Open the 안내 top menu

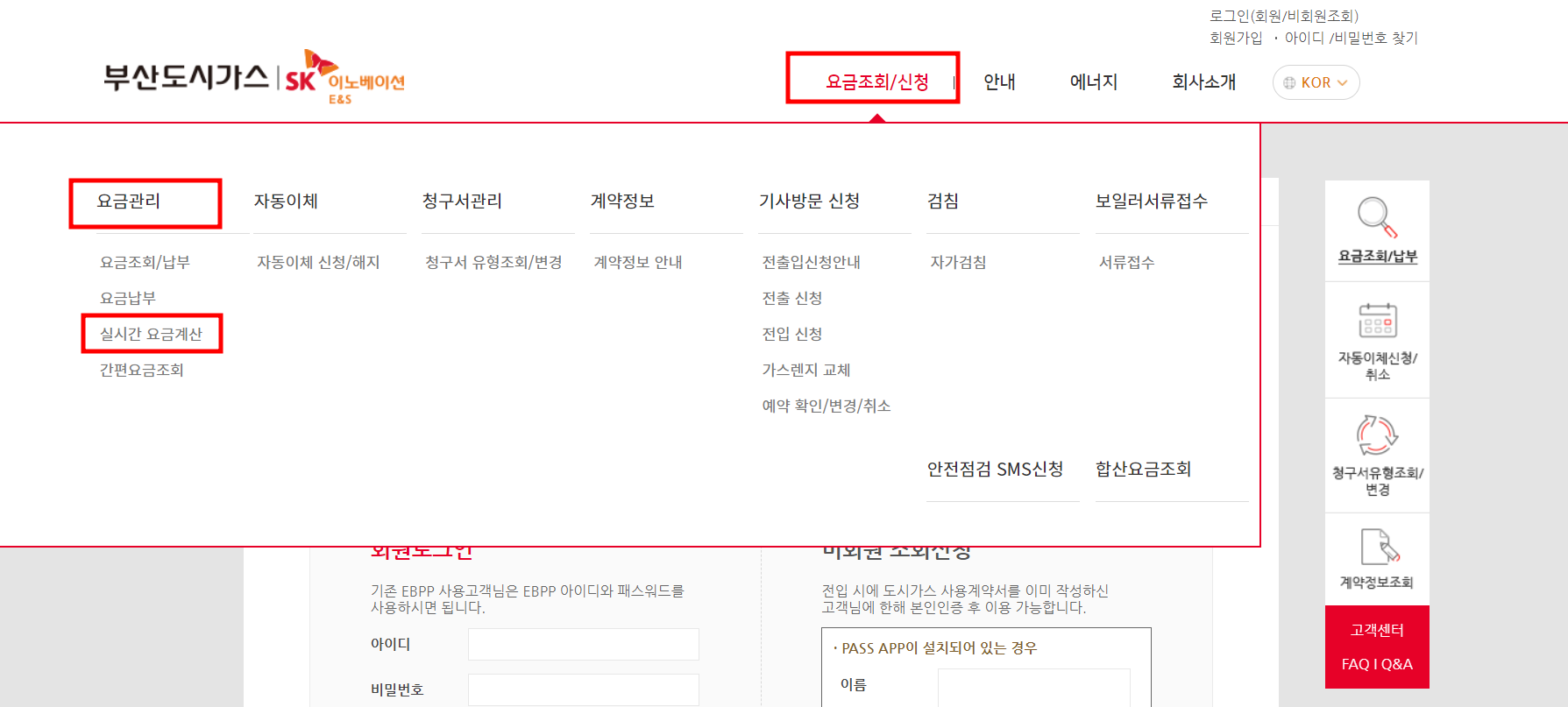click(999, 81)
